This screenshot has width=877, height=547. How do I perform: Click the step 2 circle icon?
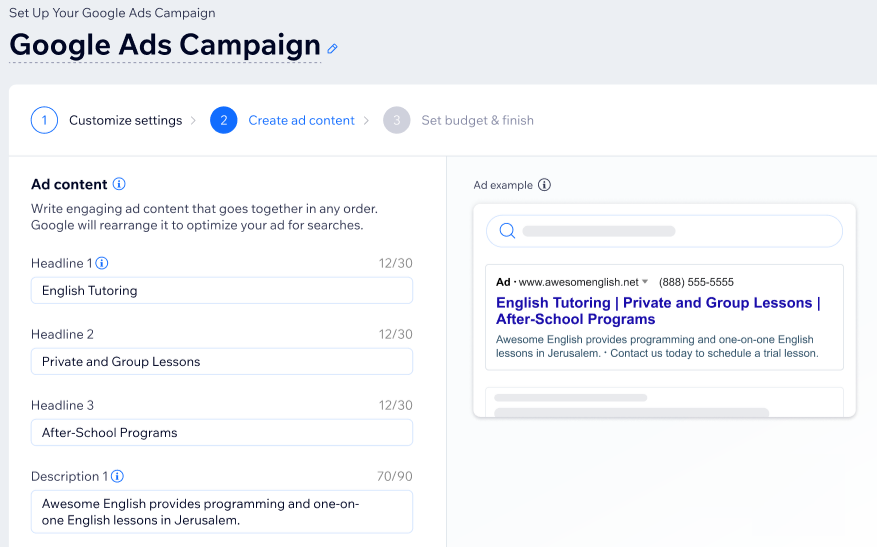click(223, 120)
